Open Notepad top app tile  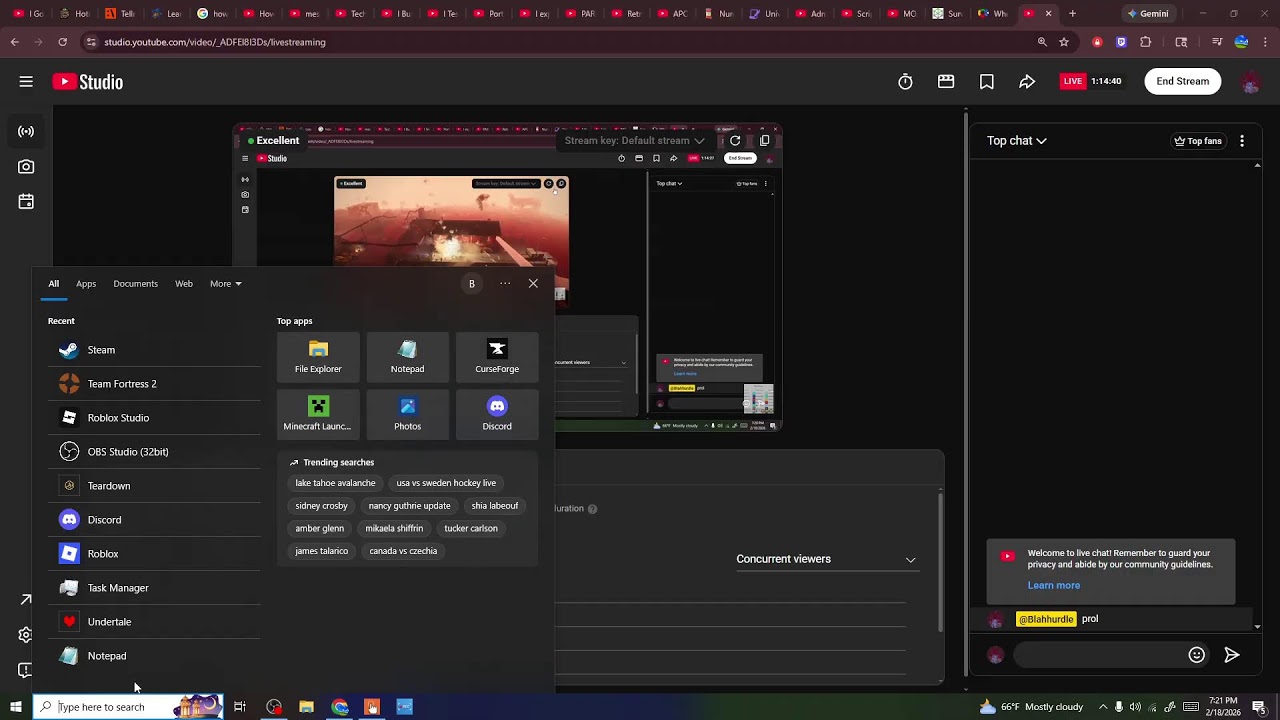point(407,357)
